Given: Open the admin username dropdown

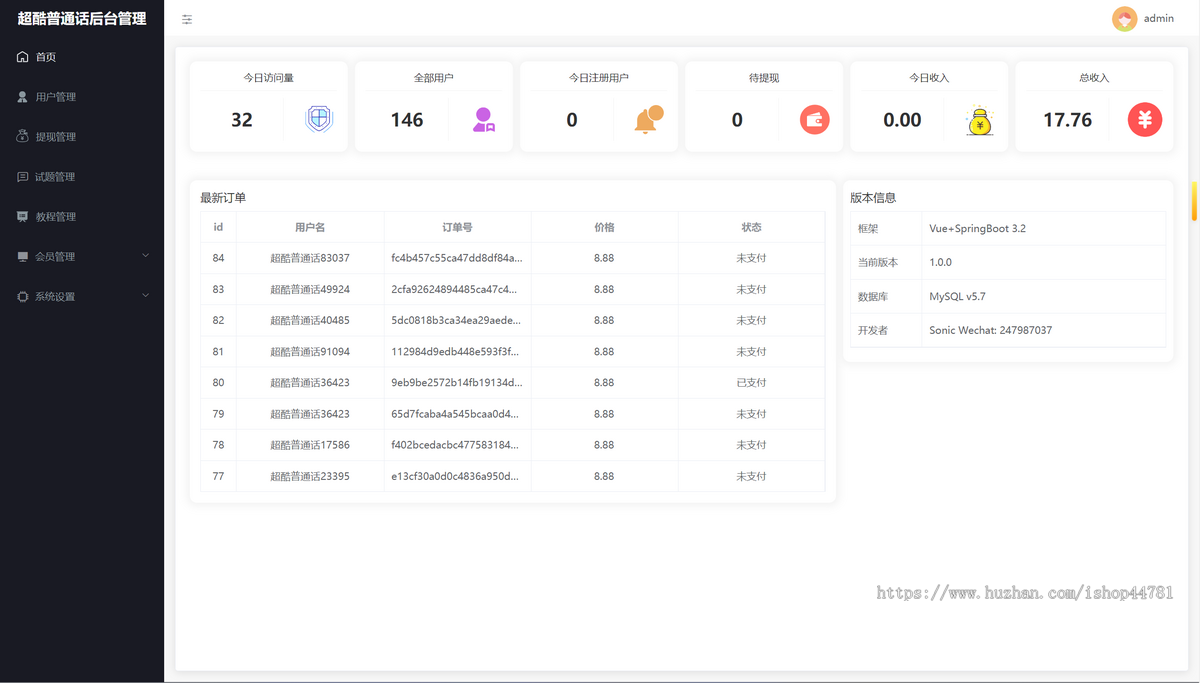Looking at the screenshot, I should tap(1158, 19).
